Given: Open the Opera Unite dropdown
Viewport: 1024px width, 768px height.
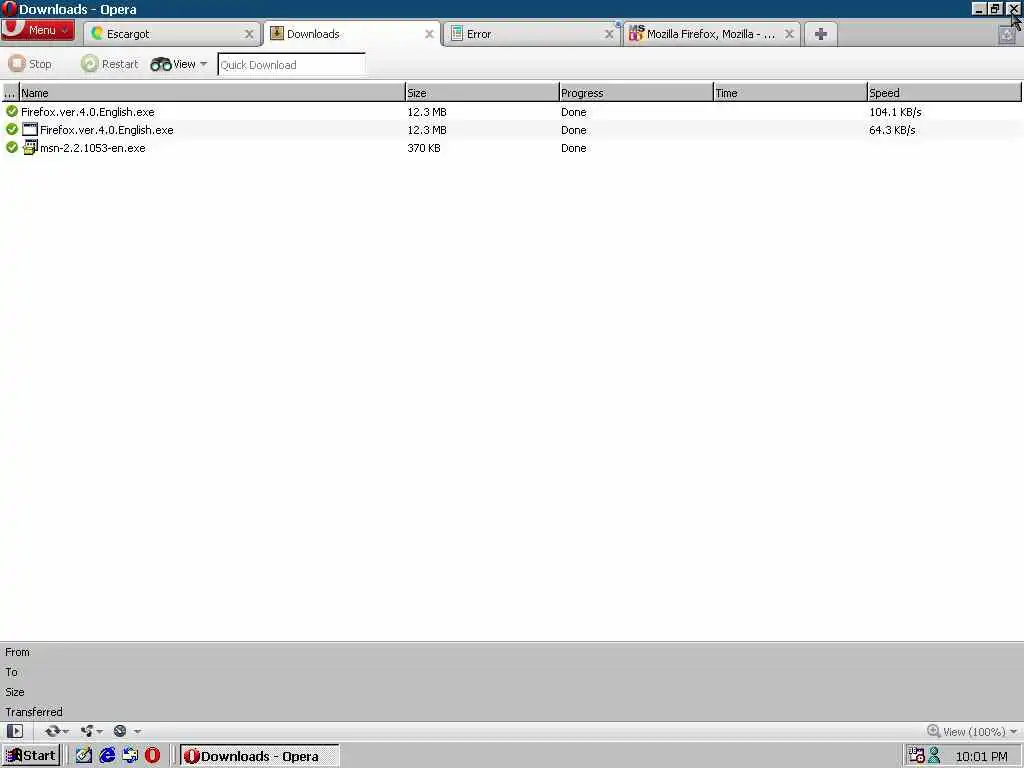Looking at the screenshot, I should pyautogui.click(x=91, y=731).
